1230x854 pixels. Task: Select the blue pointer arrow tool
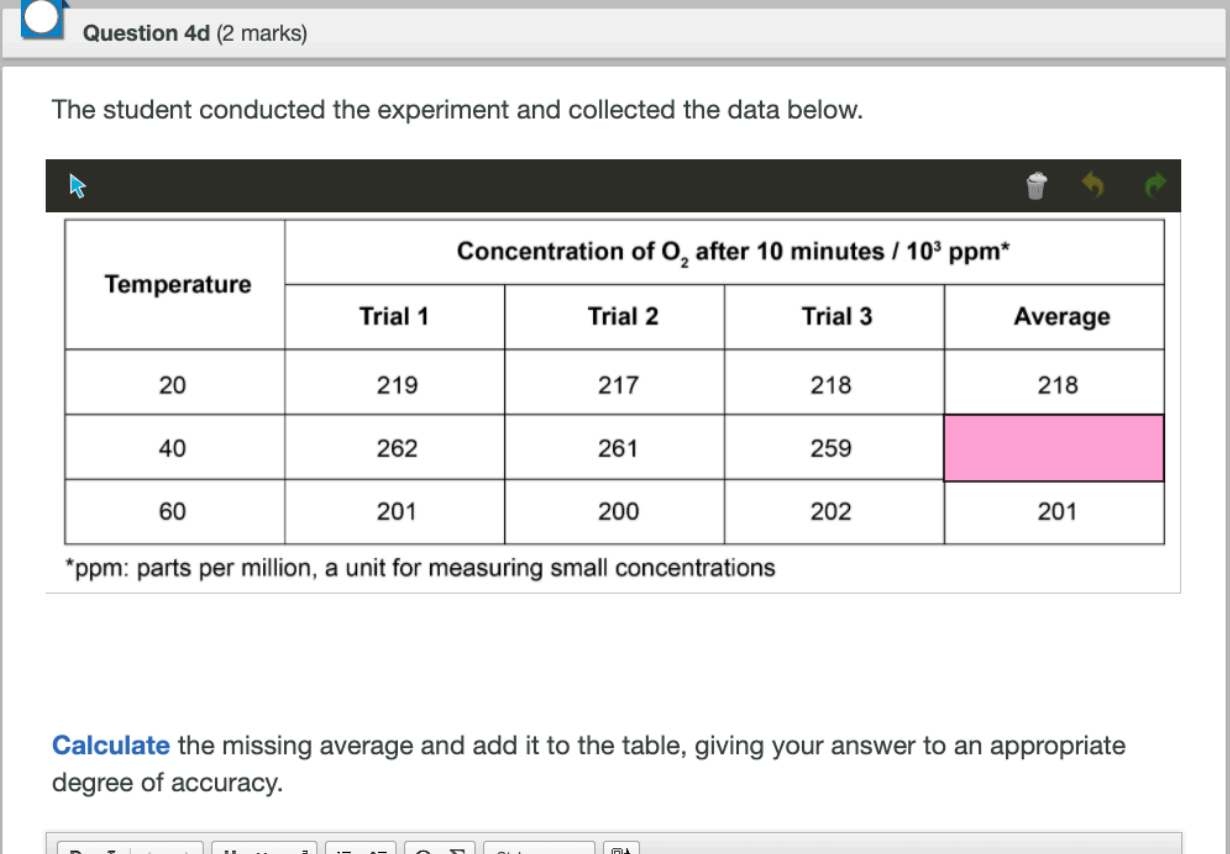(78, 185)
